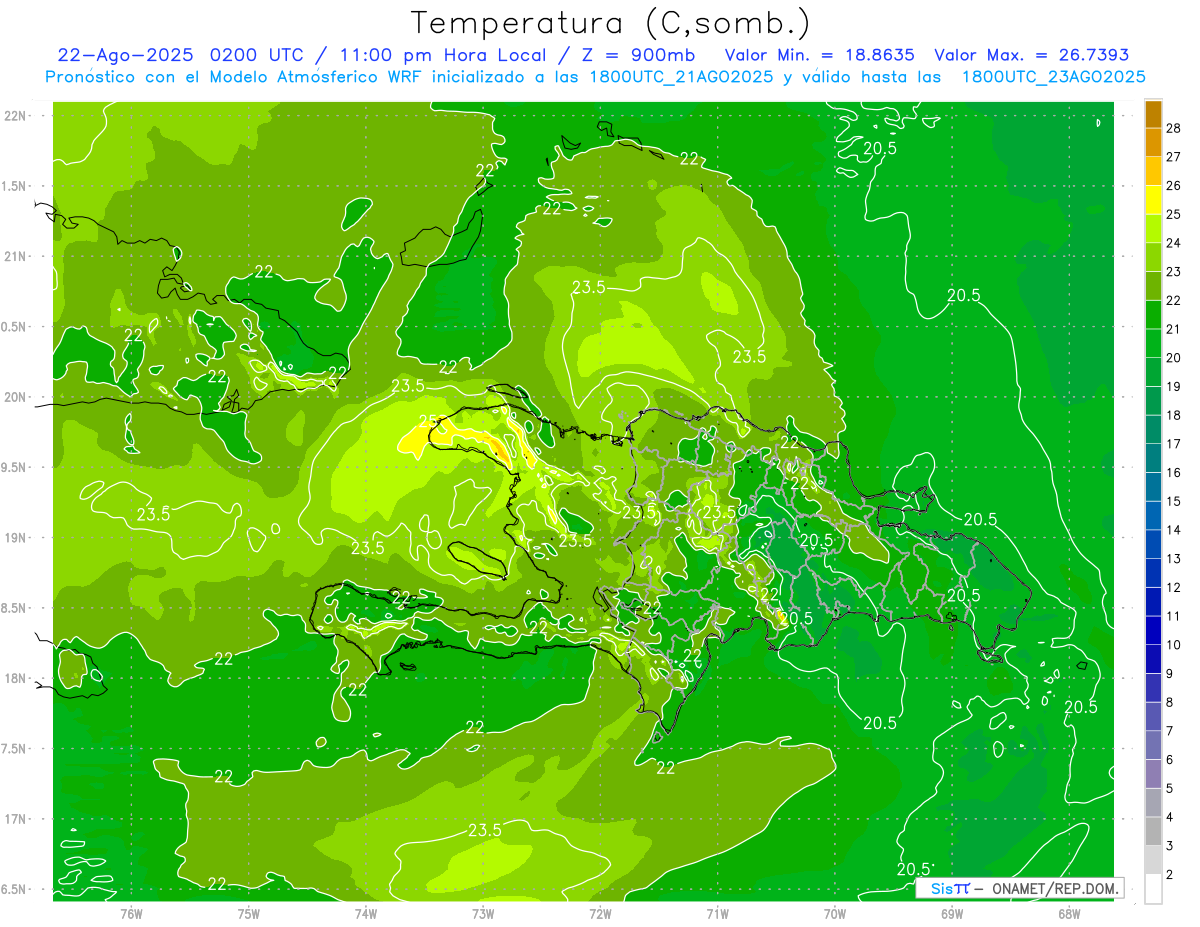Click the 22N latitude axis label
The height and width of the screenshot is (927, 1200).
(x=14, y=116)
